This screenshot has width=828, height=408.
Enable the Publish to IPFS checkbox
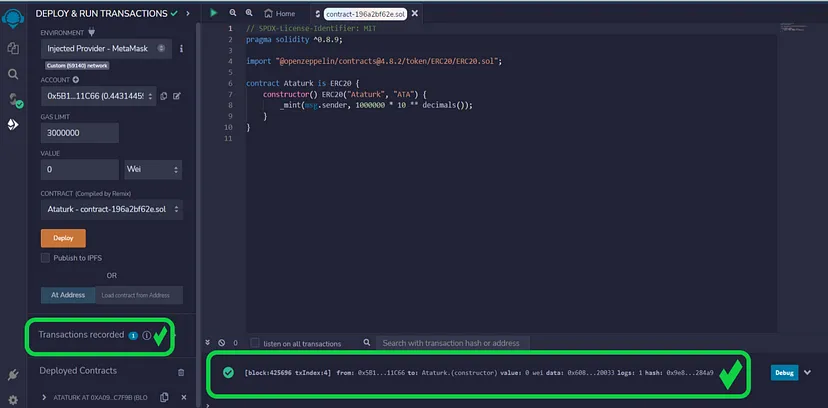(x=45, y=257)
